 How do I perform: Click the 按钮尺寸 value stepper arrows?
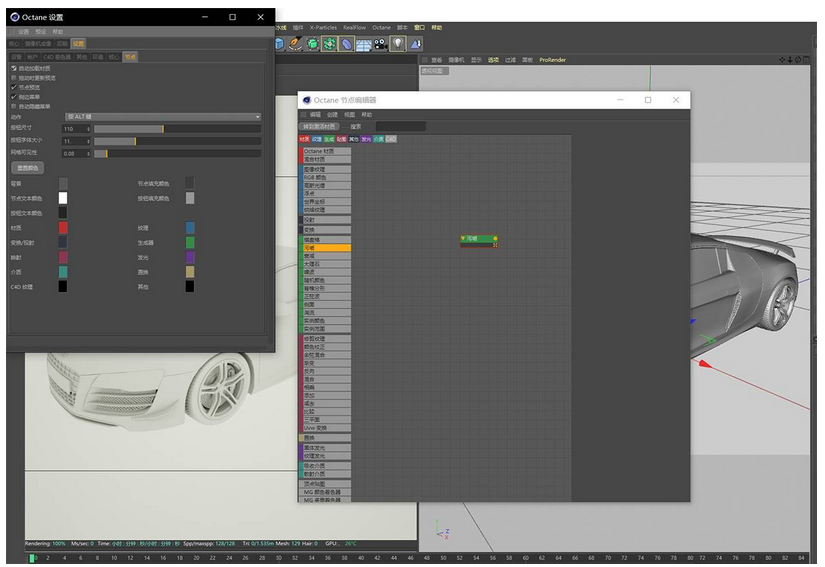(x=88, y=129)
